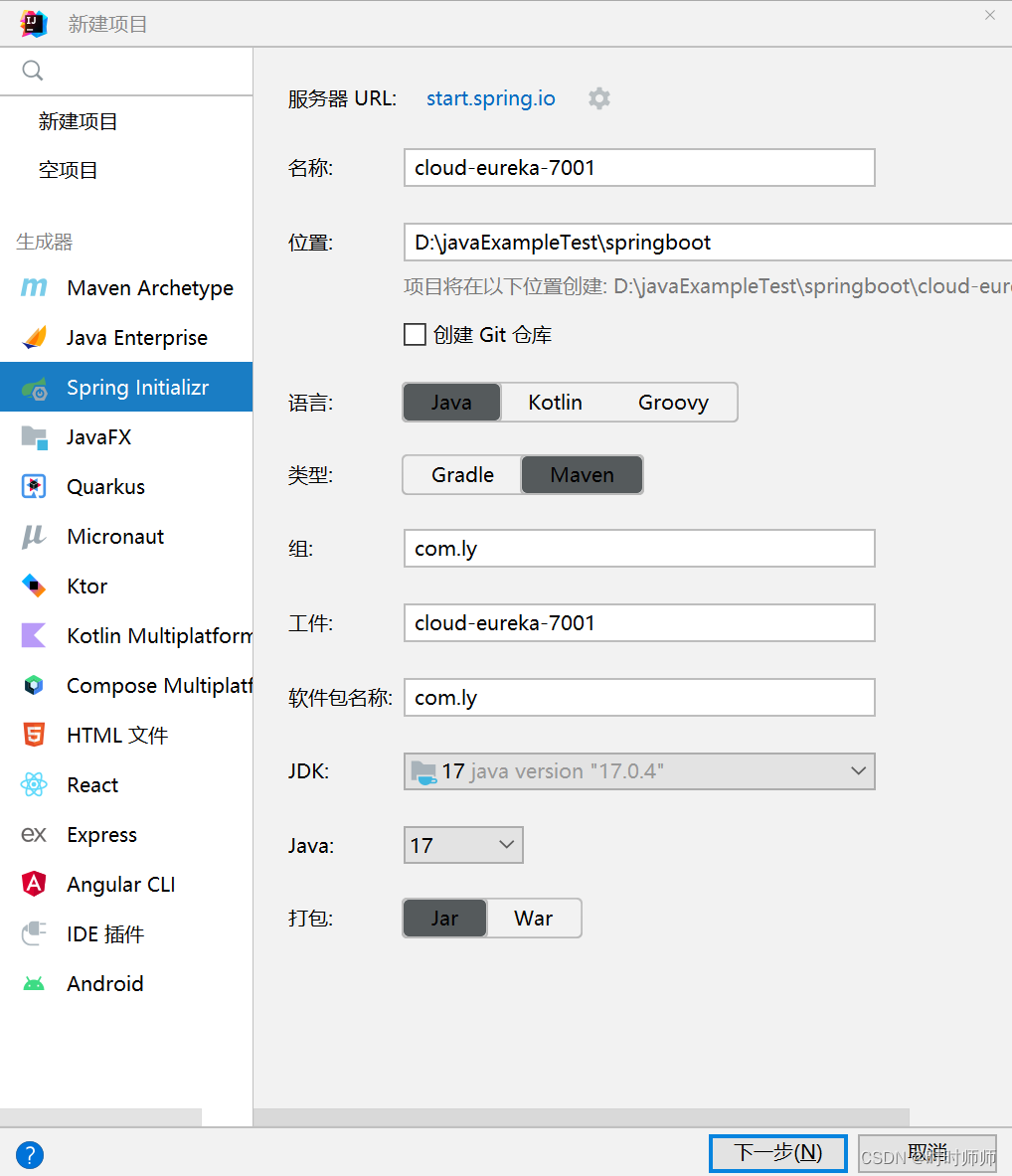This screenshot has width=1012, height=1176.
Task: Open help with question mark icon
Action: click(29, 1155)
